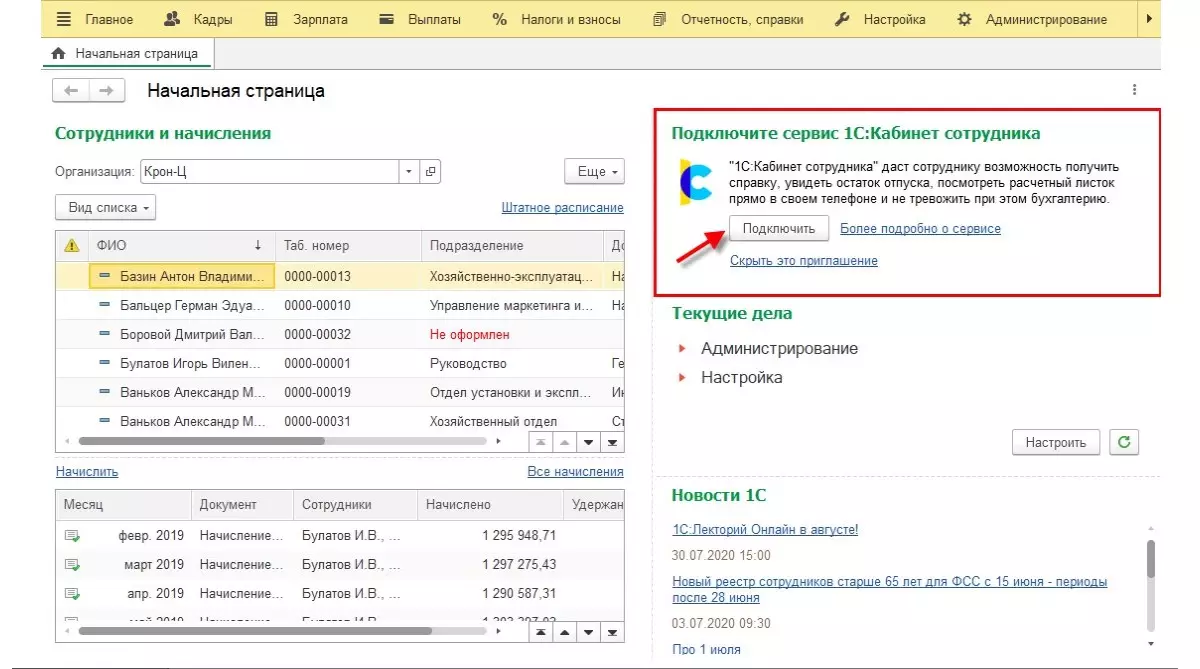This screenshot has height=669, width=1200.
Task: Select the Базин Антон Владимирович row
Action: (190, 276)
